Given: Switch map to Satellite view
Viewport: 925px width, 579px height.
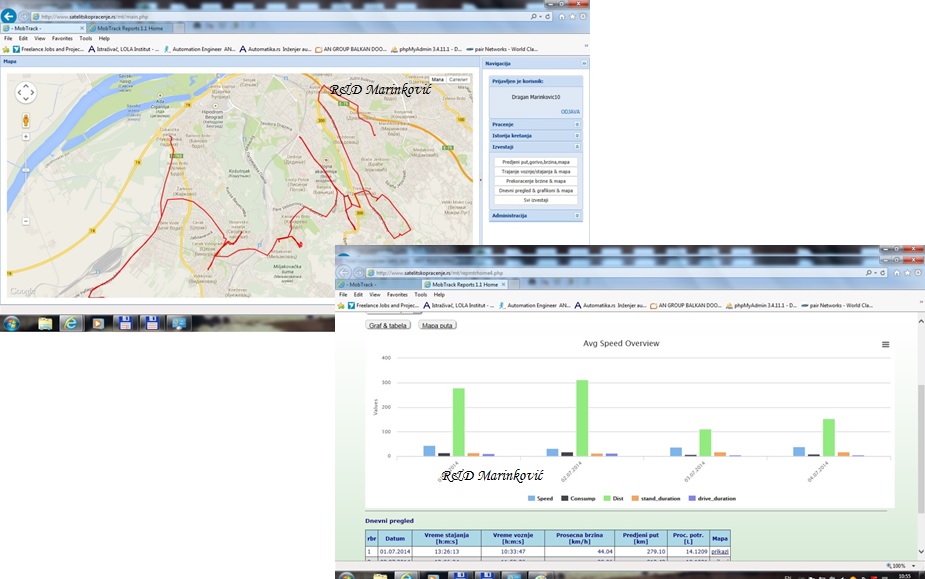Looking at the screenshot, I should (458, 80).
